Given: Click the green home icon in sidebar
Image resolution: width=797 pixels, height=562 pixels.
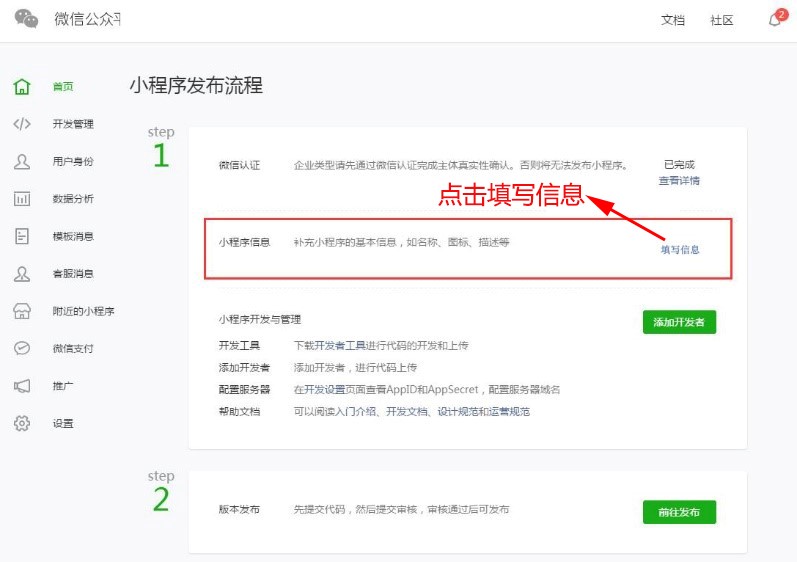Looking at the screenshot, I should point(22,86).
